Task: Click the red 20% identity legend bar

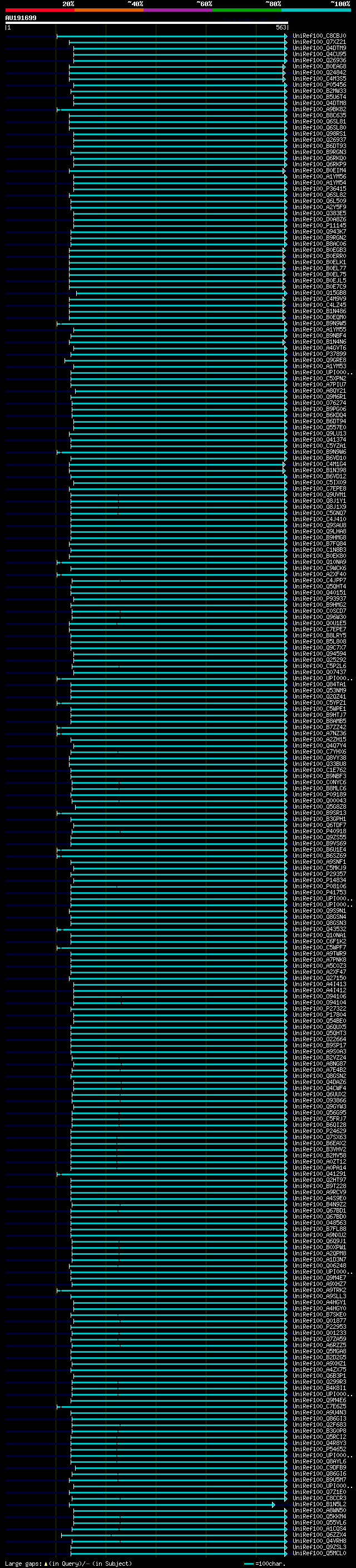Action: tap(39, 11)
